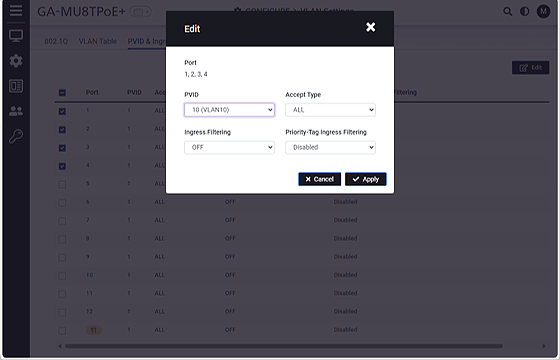Open the key security icon in sidebar
560x360 pixels.
[16, 136]
